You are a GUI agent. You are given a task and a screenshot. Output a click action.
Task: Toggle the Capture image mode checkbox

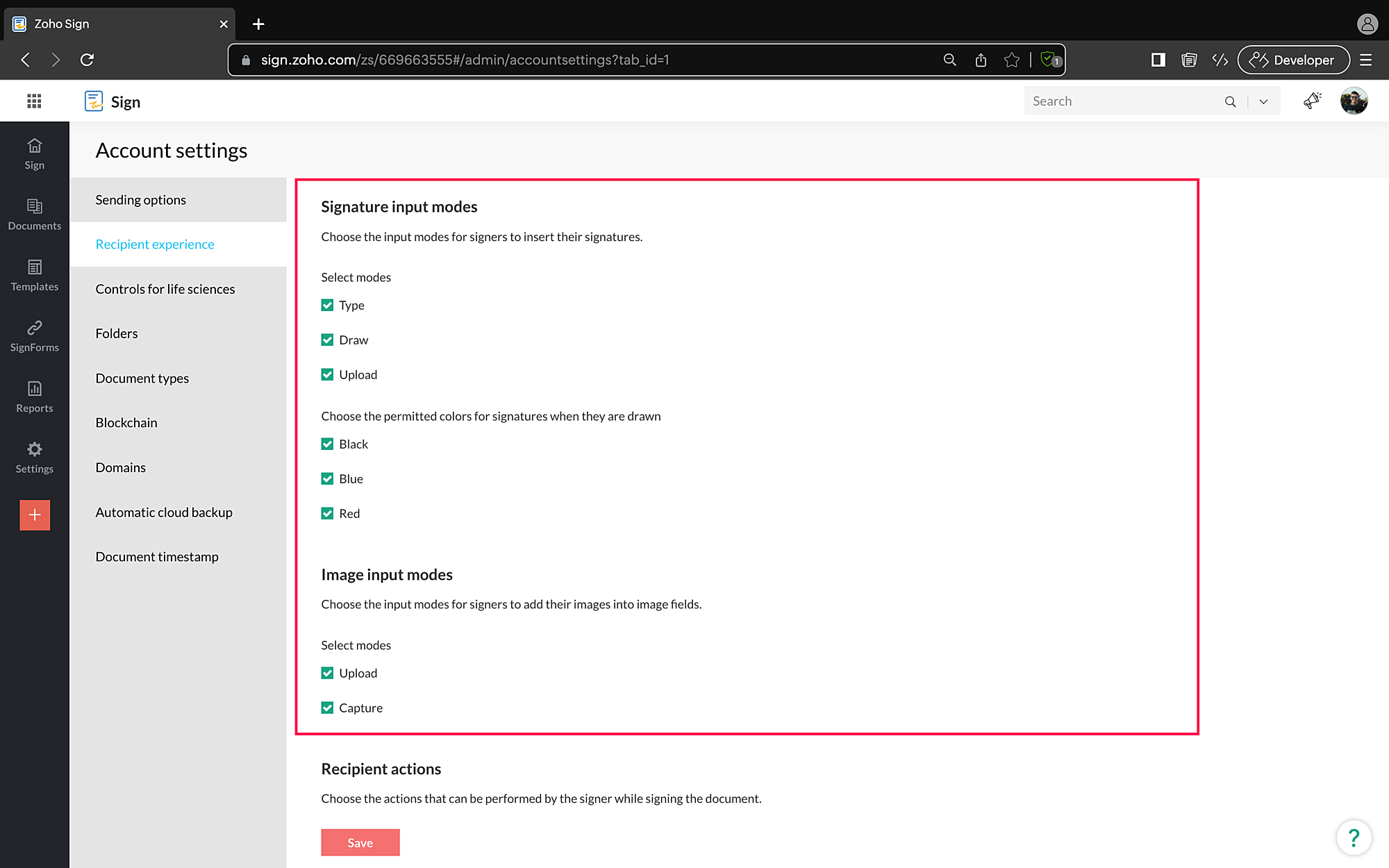[x=327, y=708]
